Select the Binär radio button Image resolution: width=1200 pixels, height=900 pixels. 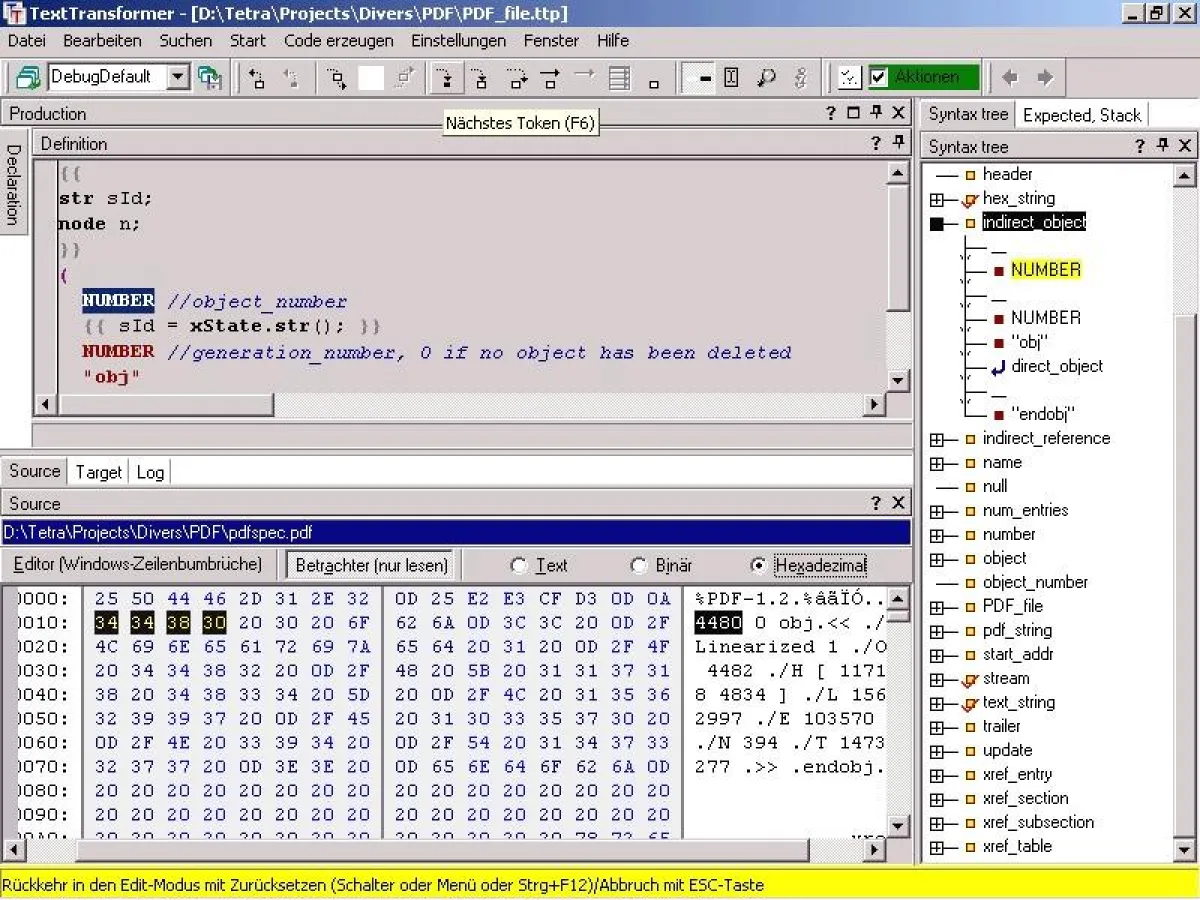(638, 565)
